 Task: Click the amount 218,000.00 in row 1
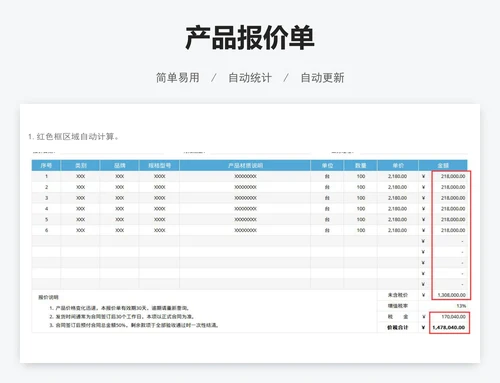click(x=453, y=176)
